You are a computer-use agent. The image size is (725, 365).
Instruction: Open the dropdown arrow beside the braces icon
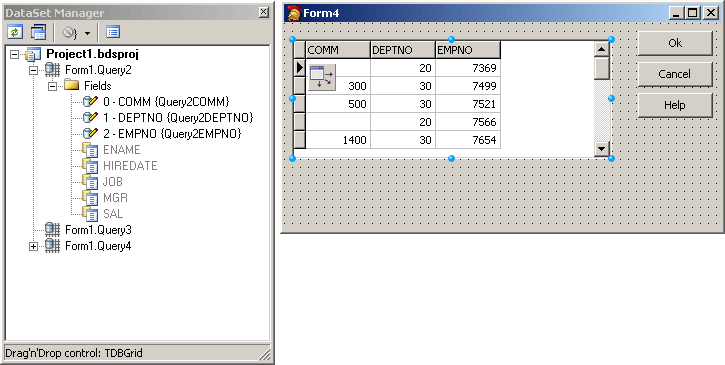[x=87, y=33]
